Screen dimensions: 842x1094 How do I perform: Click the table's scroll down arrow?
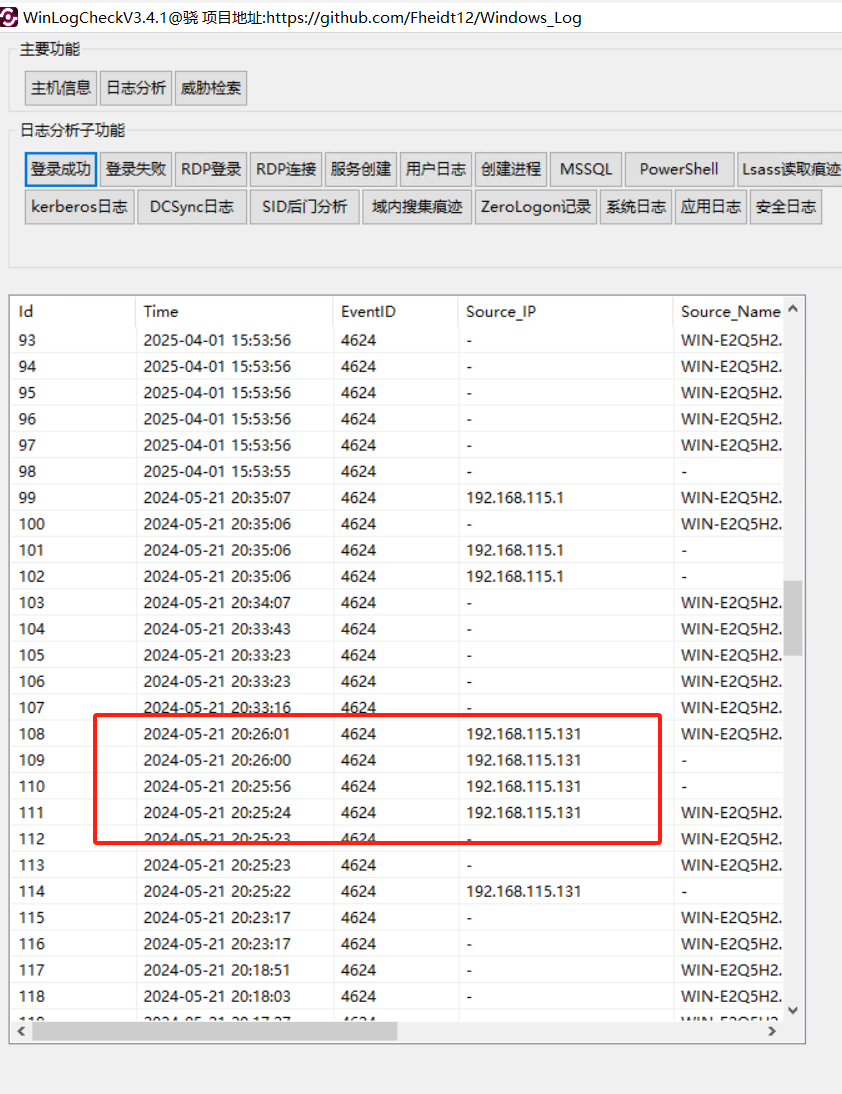click(792, 1010)
